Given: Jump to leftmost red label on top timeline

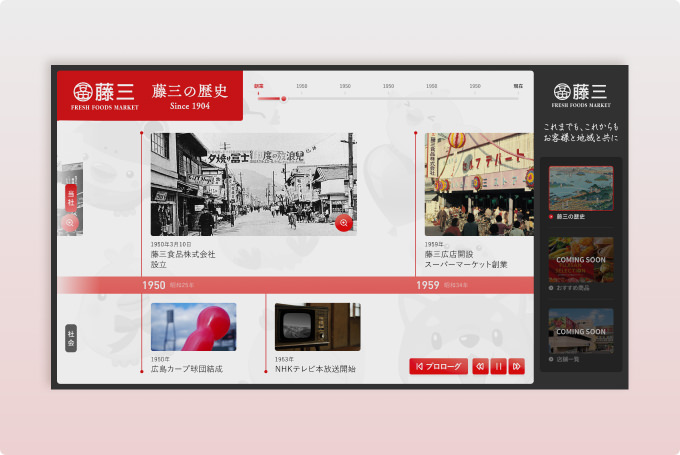Looking at the screenshot, I should tap(258, 86).
